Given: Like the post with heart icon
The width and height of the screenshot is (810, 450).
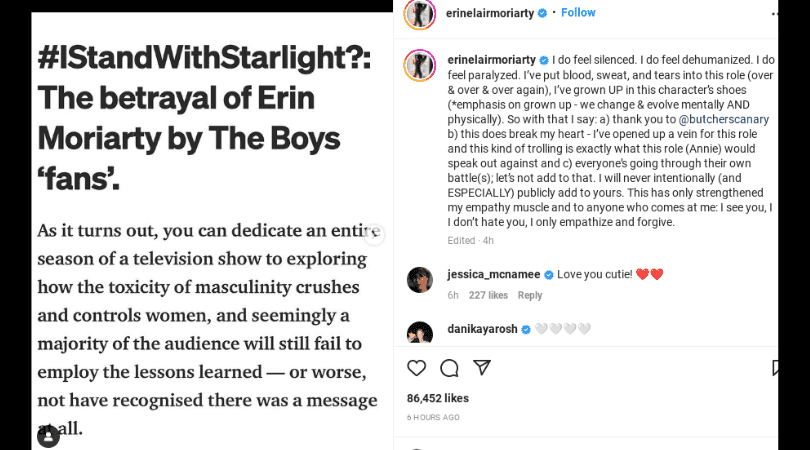Looking at the screenshot, I should click(416, 368).
